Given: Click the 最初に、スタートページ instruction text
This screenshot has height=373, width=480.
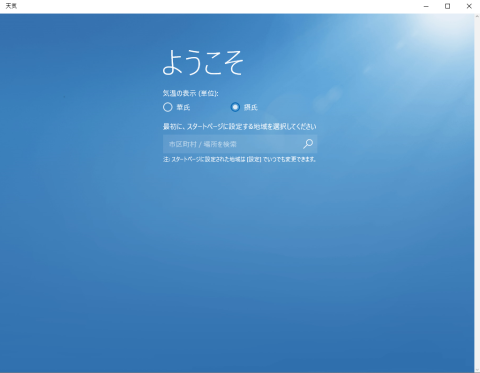Looking at the screenshot, I should pyautogui.click(x=239, y=126).
